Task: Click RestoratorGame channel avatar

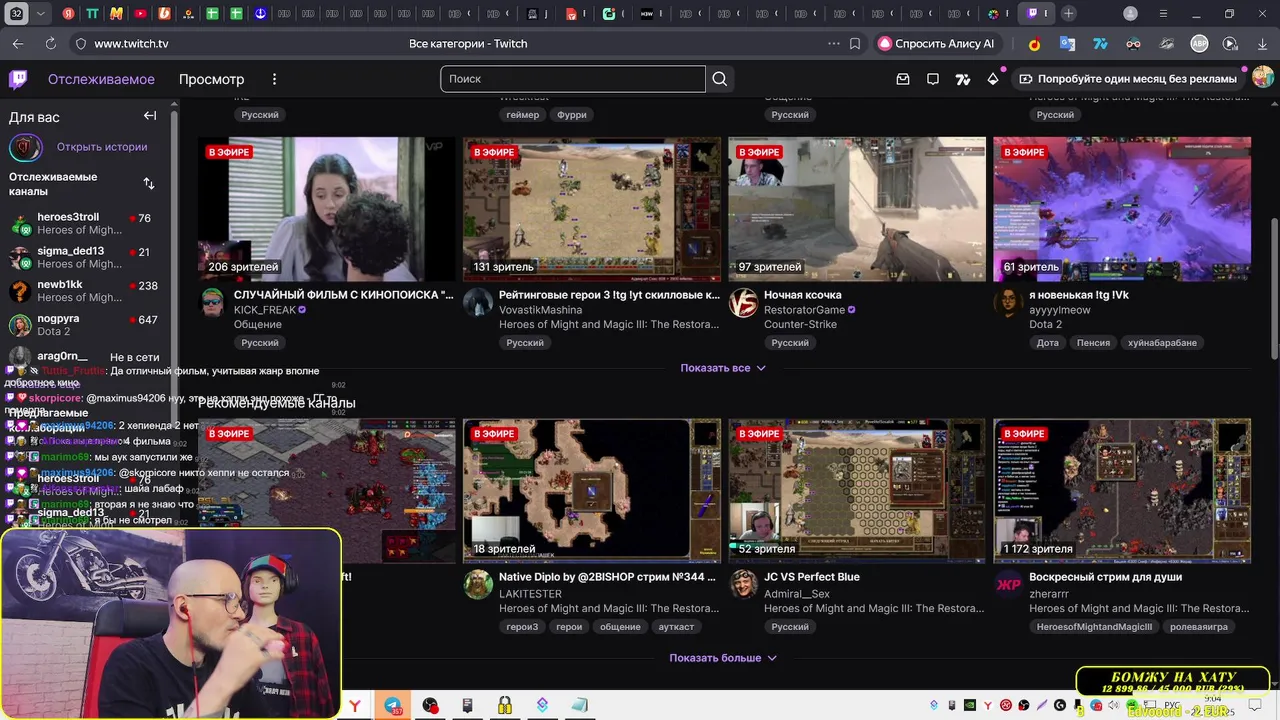Action: coord(743,303)
